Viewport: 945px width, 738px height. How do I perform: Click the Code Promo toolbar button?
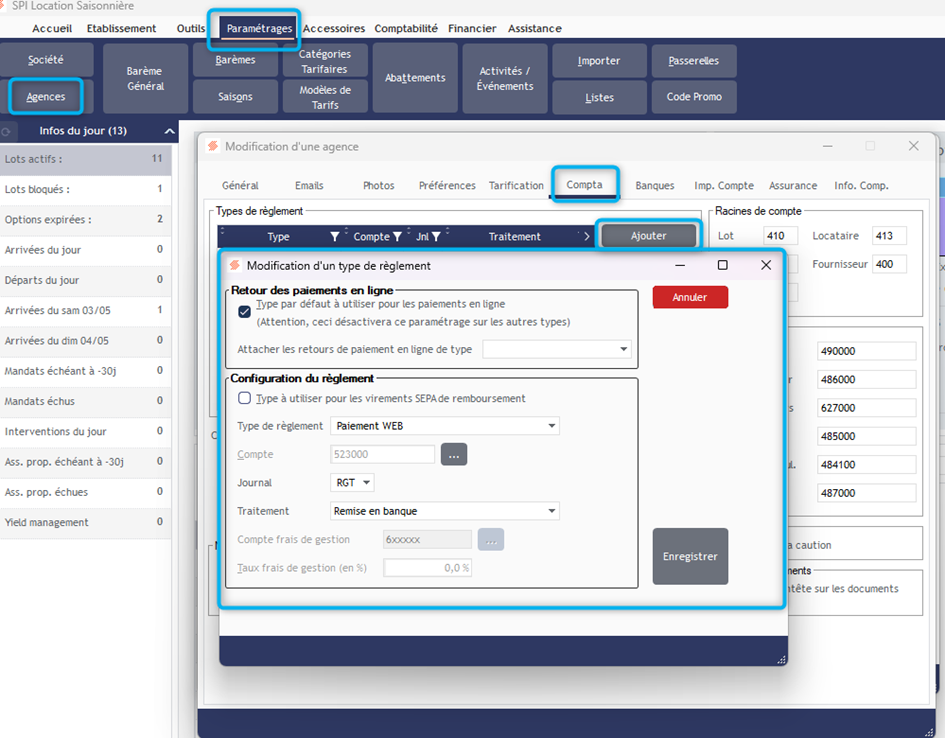coord(694,97)
